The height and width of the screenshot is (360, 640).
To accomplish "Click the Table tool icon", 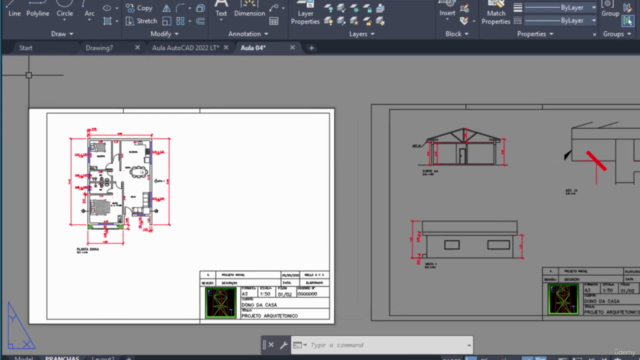I will tap(274, 21).
